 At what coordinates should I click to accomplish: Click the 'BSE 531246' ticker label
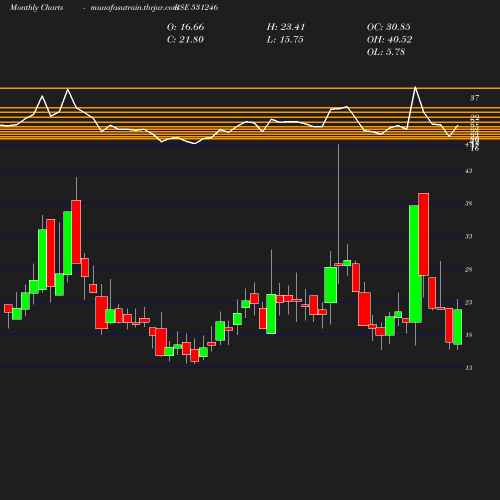click(x=197, y=7)
